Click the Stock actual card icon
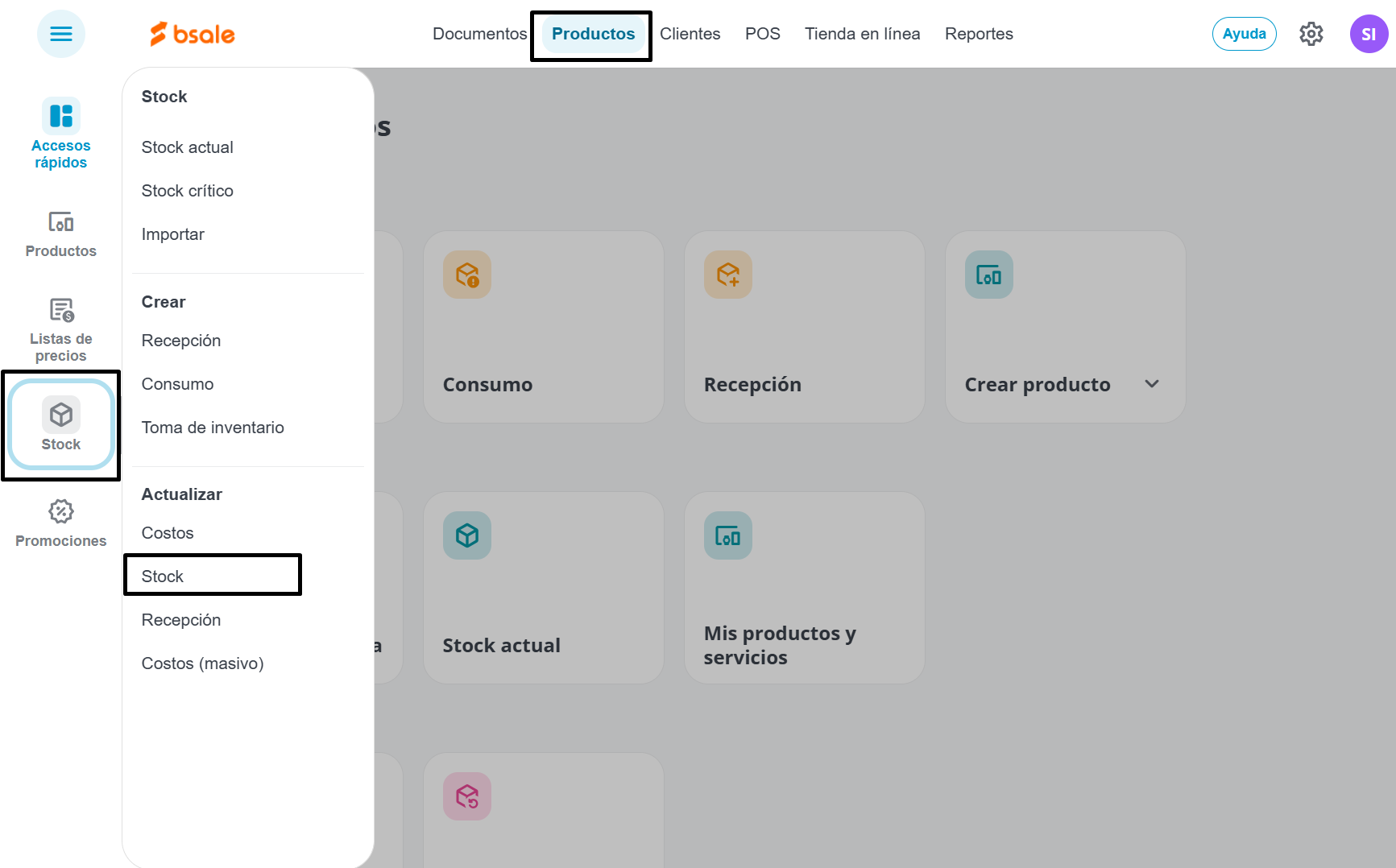 point(467,535)
